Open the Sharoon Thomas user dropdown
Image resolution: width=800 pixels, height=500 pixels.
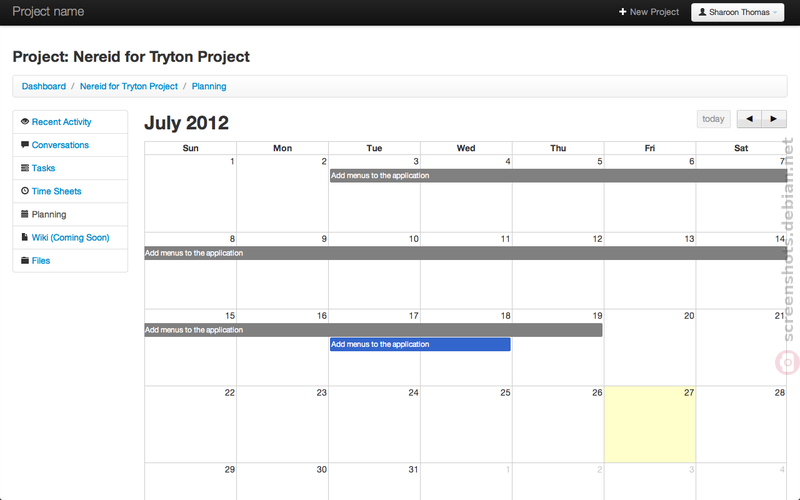737,12
